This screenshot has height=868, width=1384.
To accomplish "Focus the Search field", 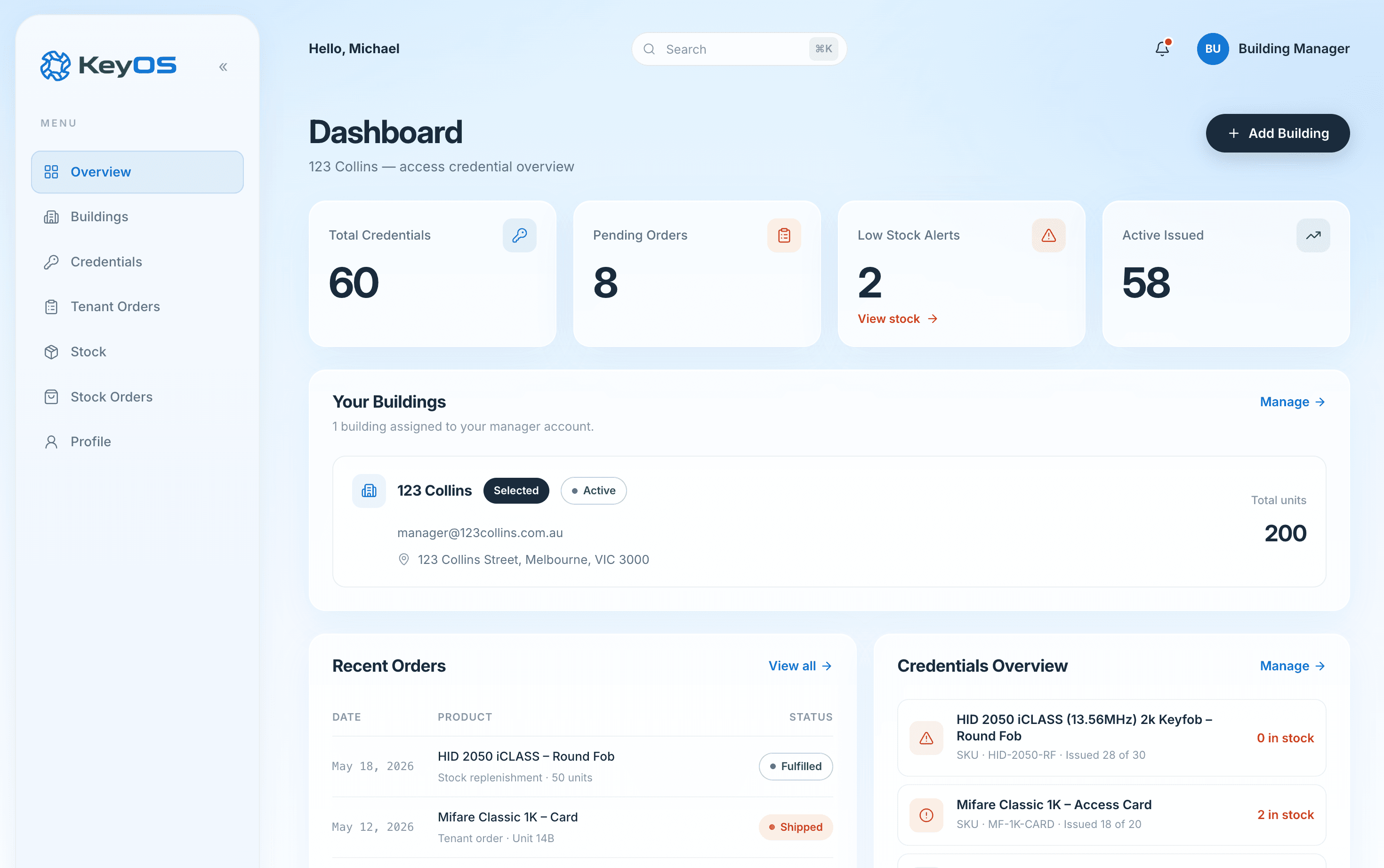I will pos(739,49).
